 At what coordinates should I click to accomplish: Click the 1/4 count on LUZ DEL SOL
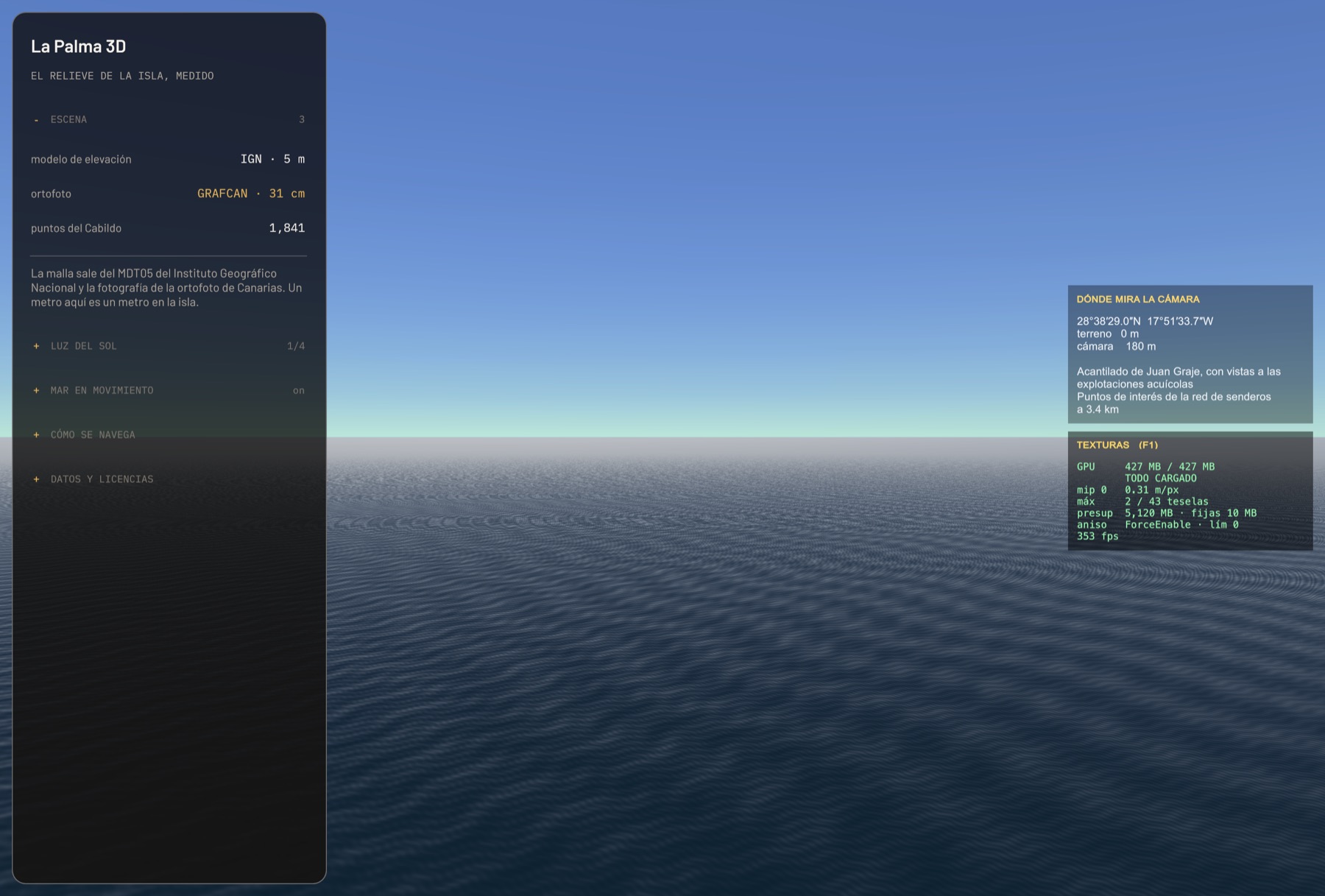[x=296, y=346]
